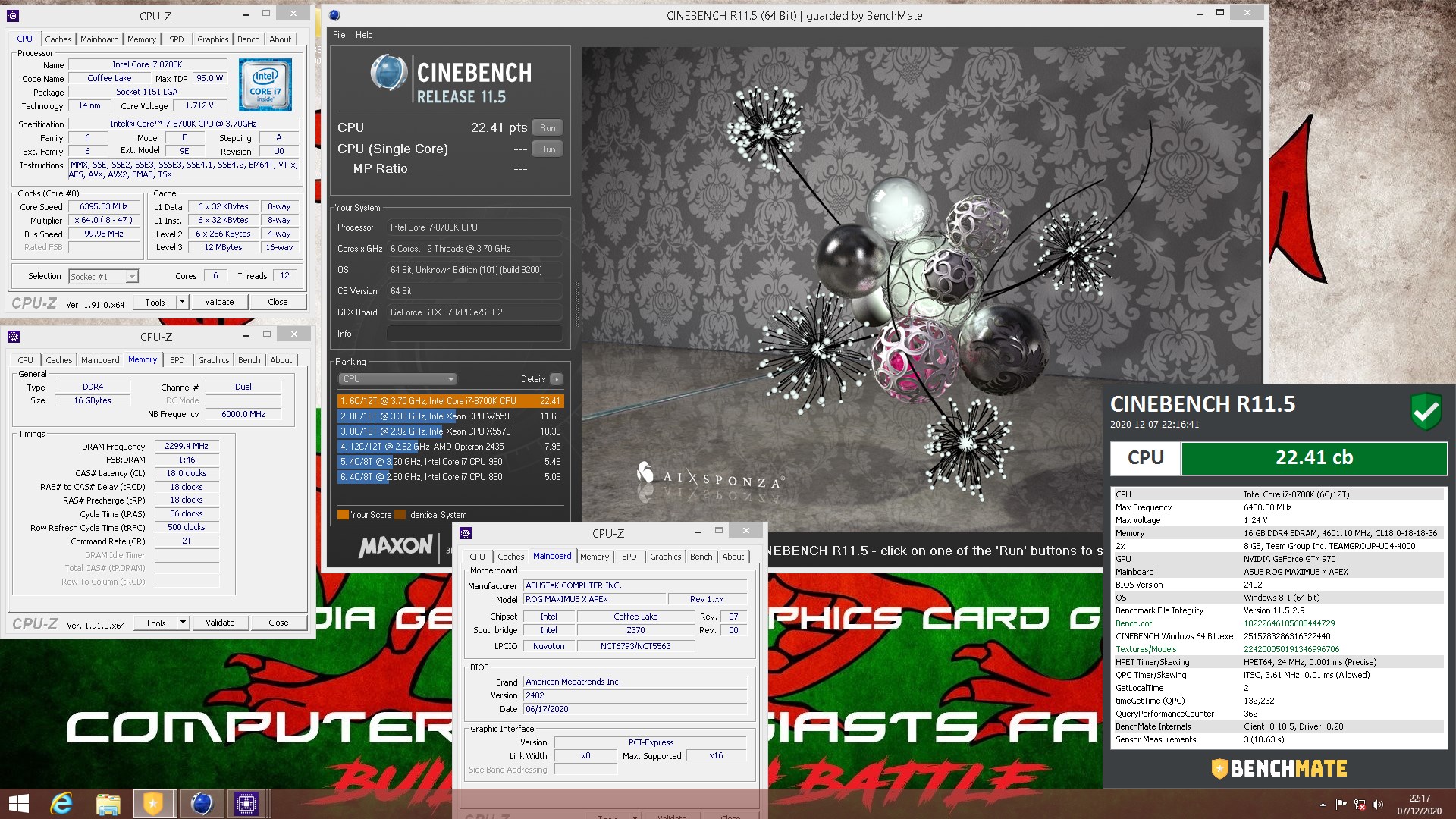1456x819 pixels.
Task: Open File Explorer from the taskbar
Action: (x=108, y=804)
